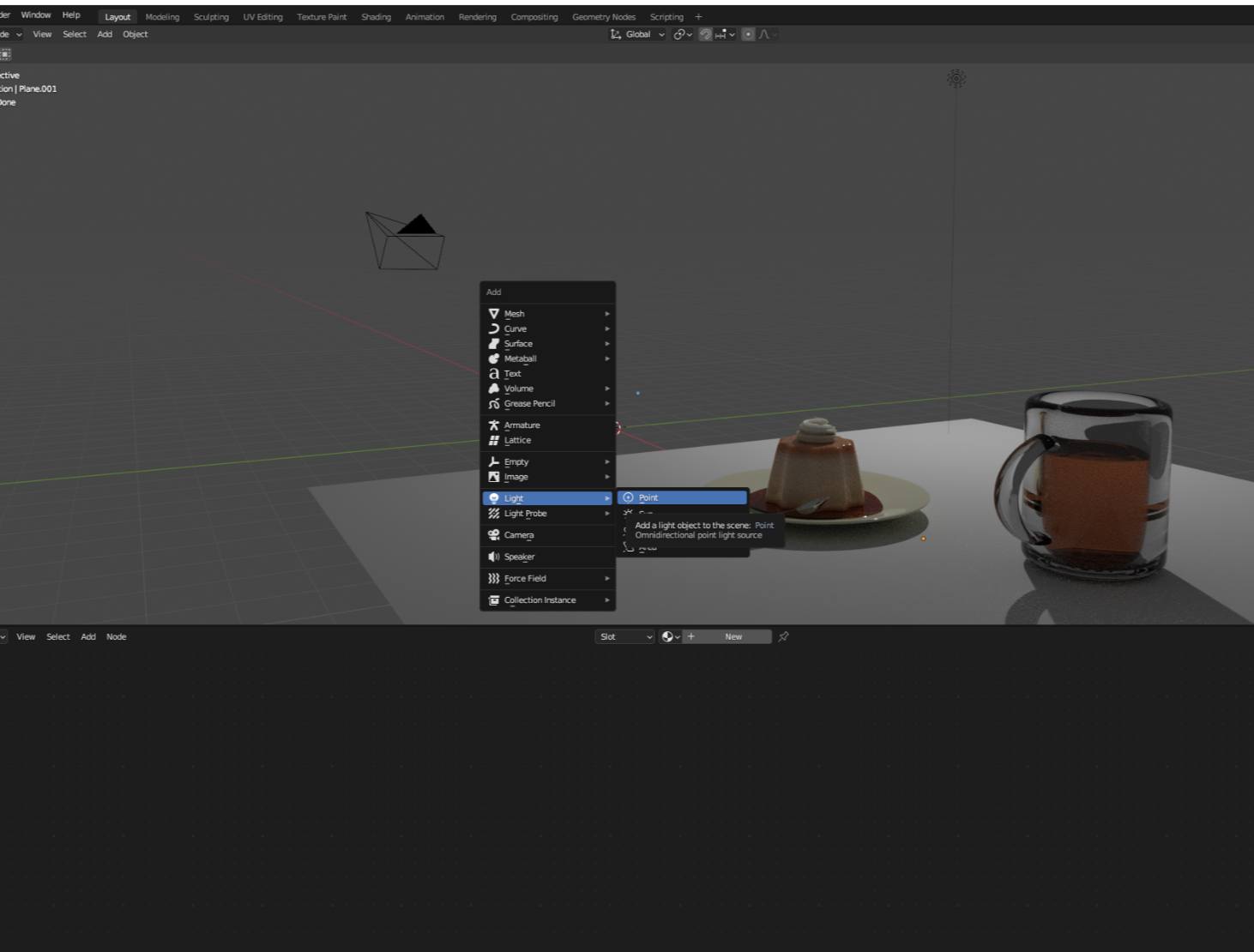The height and width of the screenshot is (952, 1254).
Task: Click the Light menu entry
Action: (x=547, y=498)
